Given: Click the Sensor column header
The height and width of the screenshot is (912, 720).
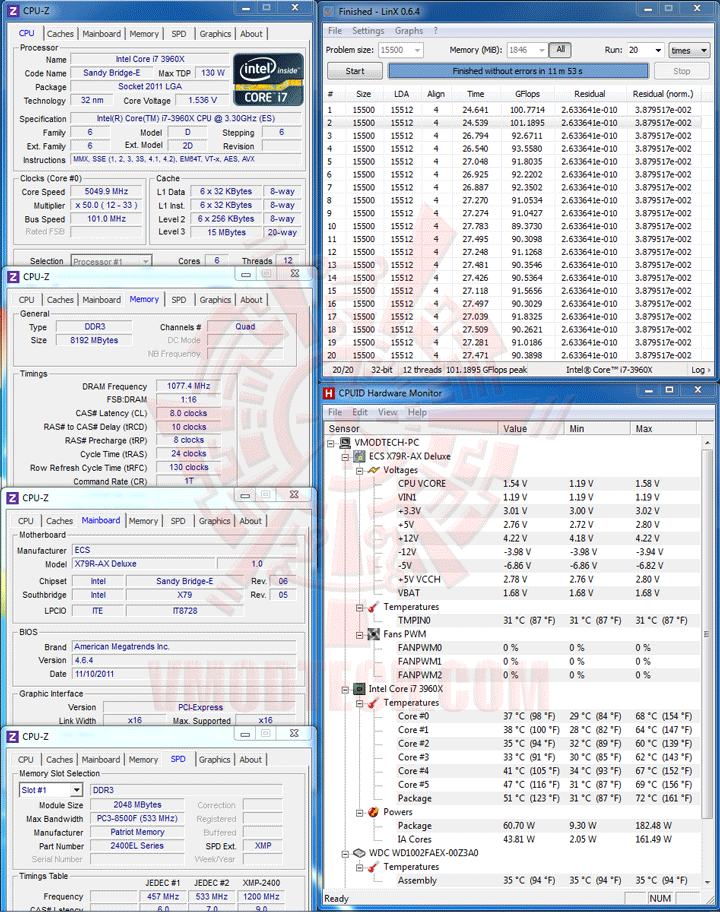Looking at the screenshot, I should 411,429.
